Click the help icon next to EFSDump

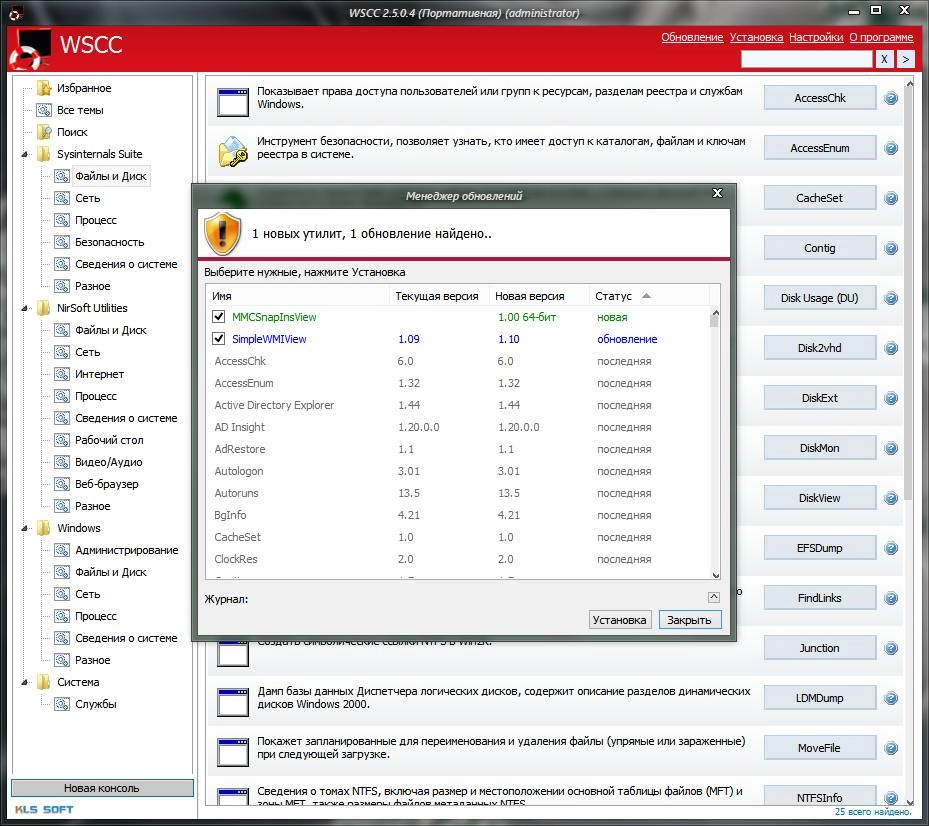coord(890,548)
